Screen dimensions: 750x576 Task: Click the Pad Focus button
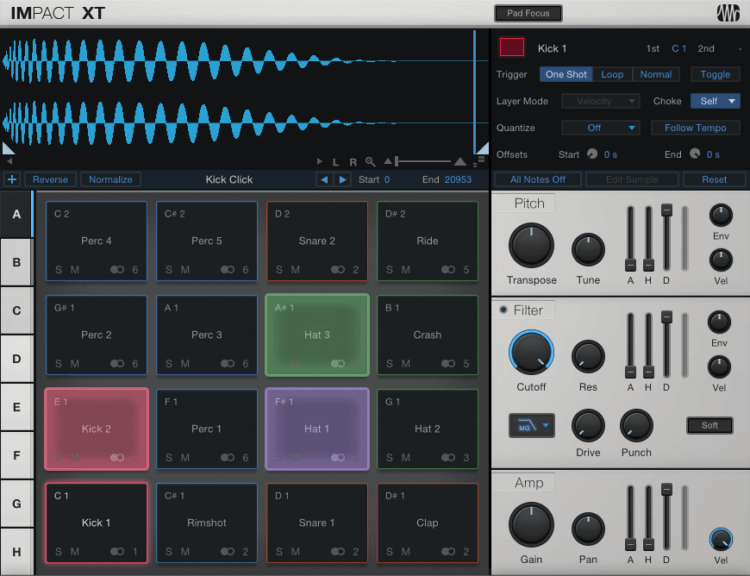pos(528,13)
